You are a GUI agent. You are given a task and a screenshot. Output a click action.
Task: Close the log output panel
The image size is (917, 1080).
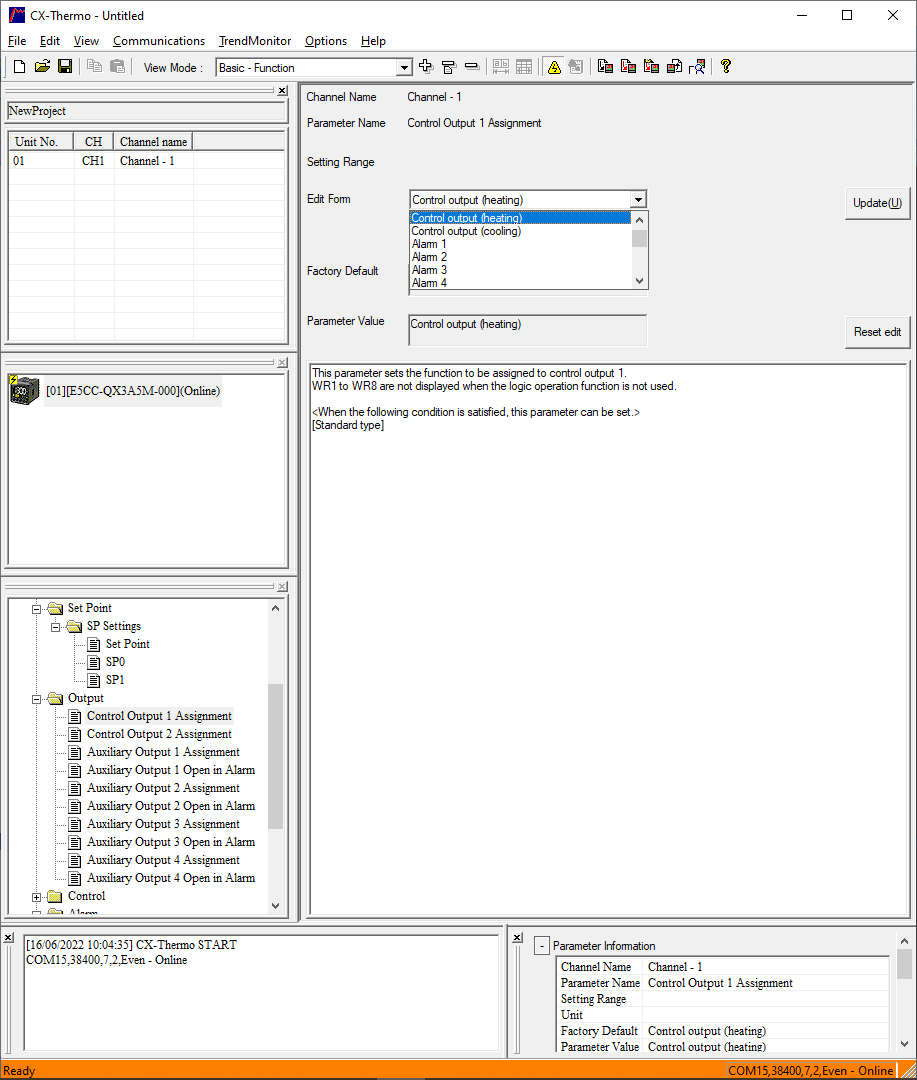click(8, 937)
